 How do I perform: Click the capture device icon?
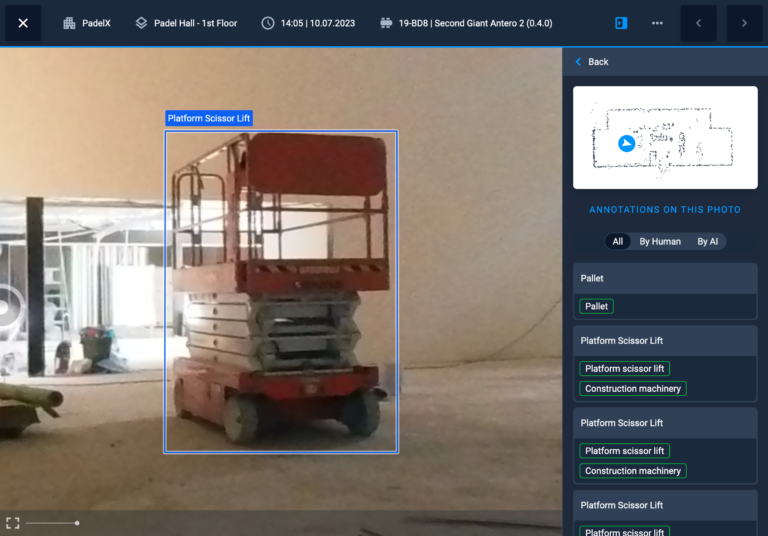coord(386,23)
